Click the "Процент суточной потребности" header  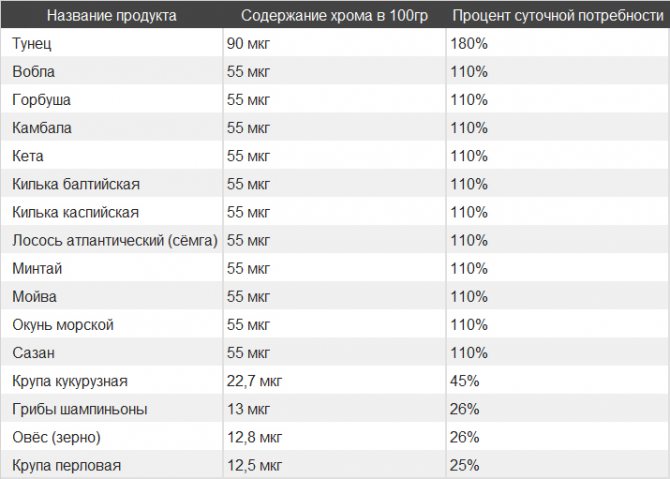point(557,16)
